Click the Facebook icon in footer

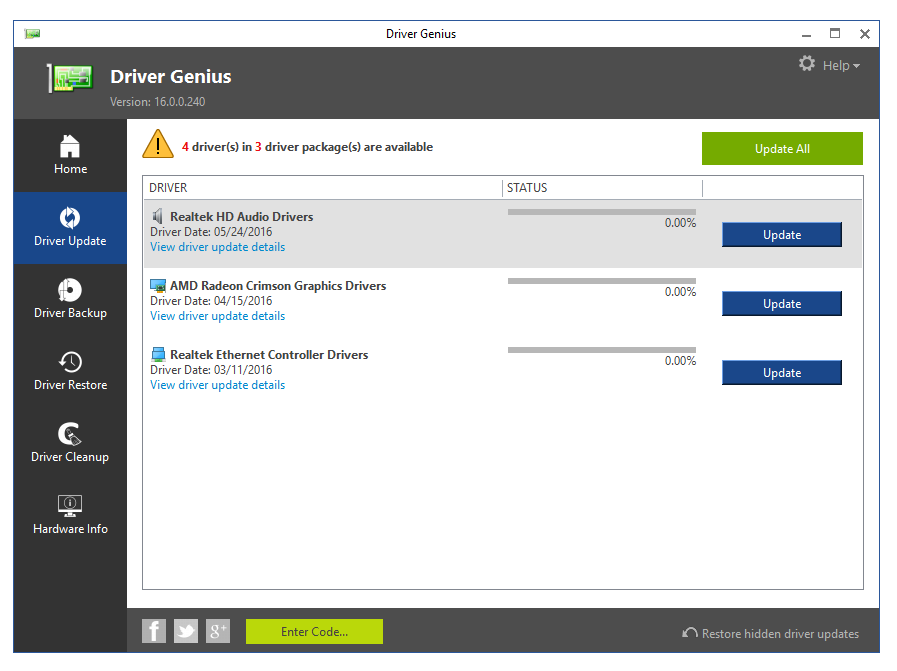(x=154, y=631)
